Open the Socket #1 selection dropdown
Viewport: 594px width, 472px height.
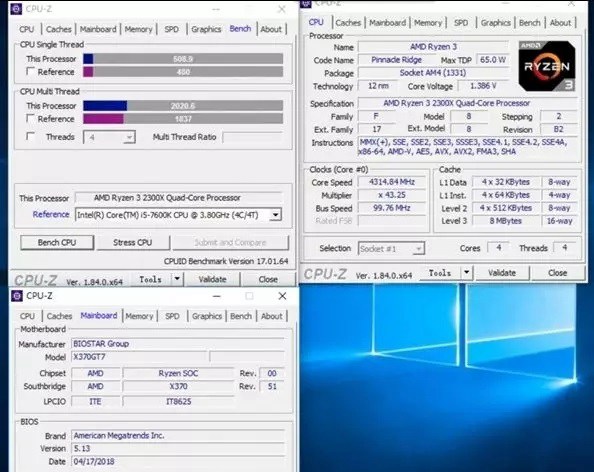(391, 249)
